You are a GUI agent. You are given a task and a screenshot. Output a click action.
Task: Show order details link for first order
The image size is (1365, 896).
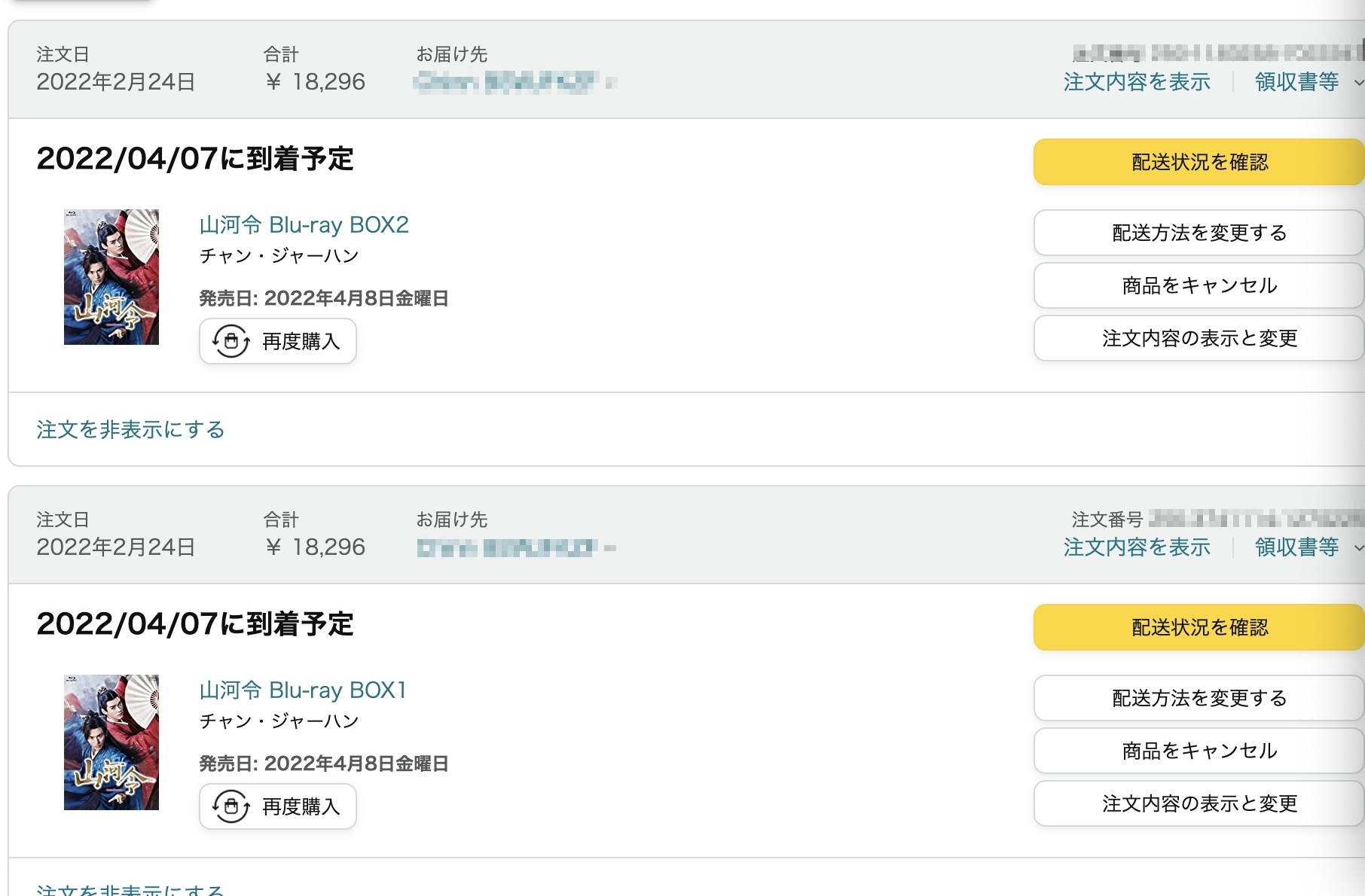[x=1137, y=82]
